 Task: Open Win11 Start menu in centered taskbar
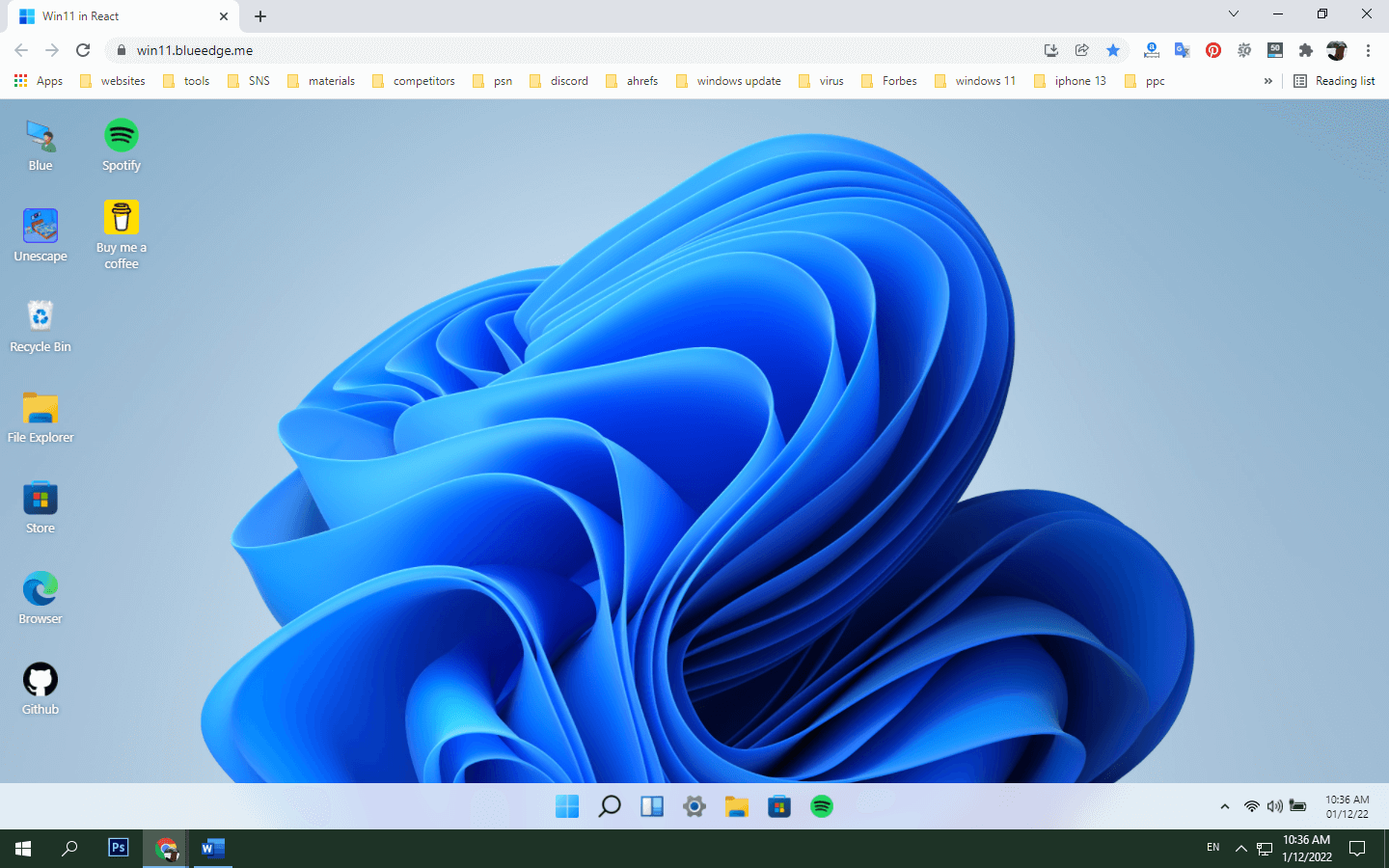point(567,806)
